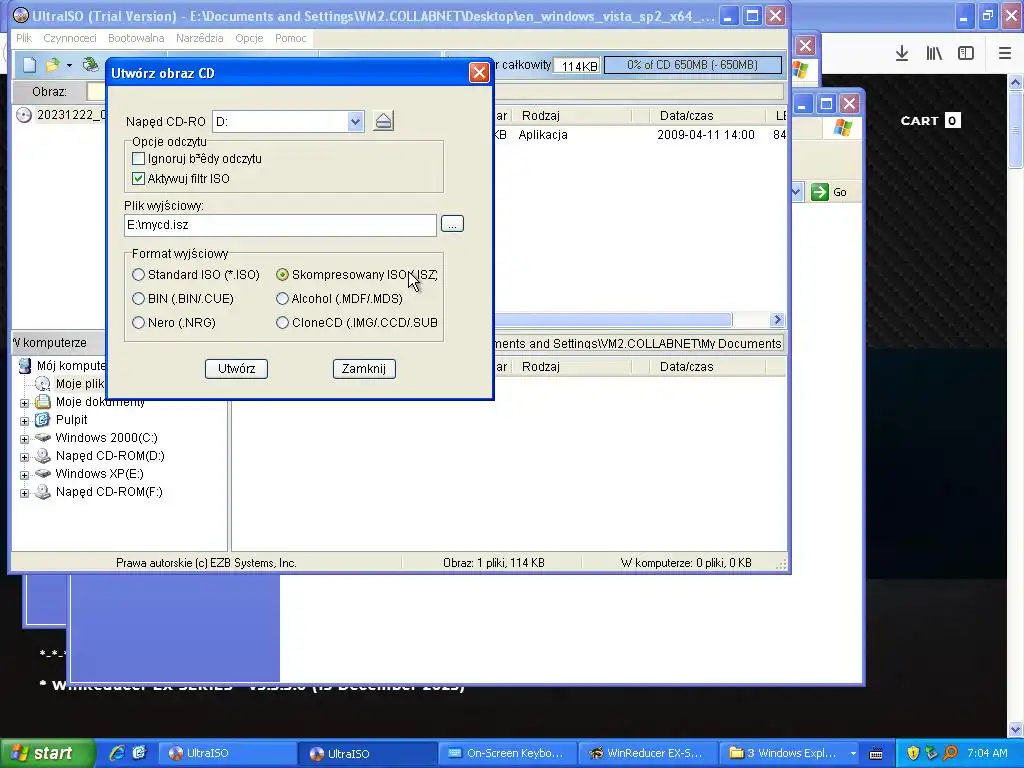
Task: Select Standard ISO (*.ISO) format
Action: pyautogui.click(x=138, y=275)
